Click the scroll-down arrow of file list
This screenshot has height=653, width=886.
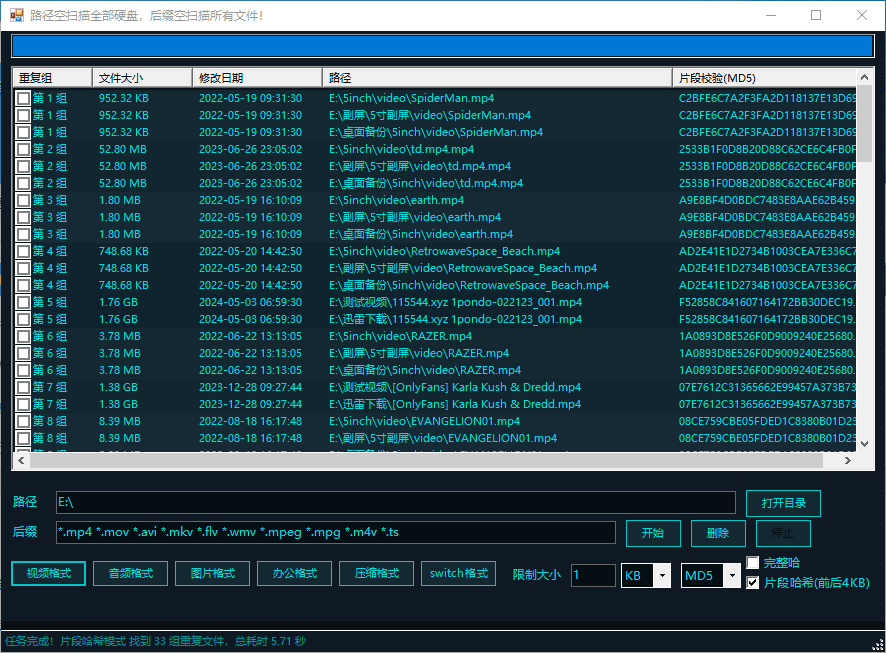coord(864,444)
